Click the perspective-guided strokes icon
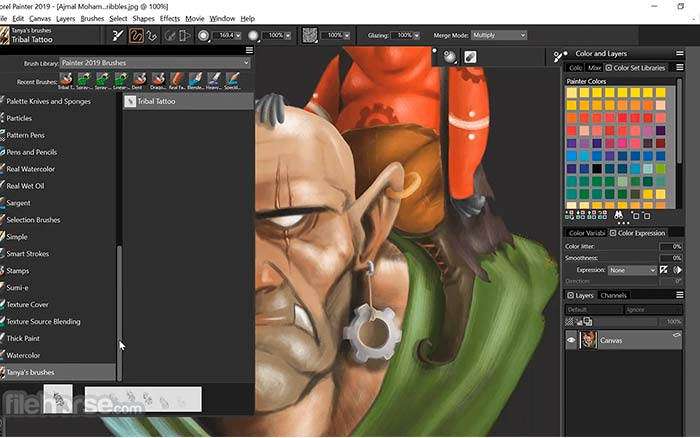Screen dimensions: 700x438 184,35
